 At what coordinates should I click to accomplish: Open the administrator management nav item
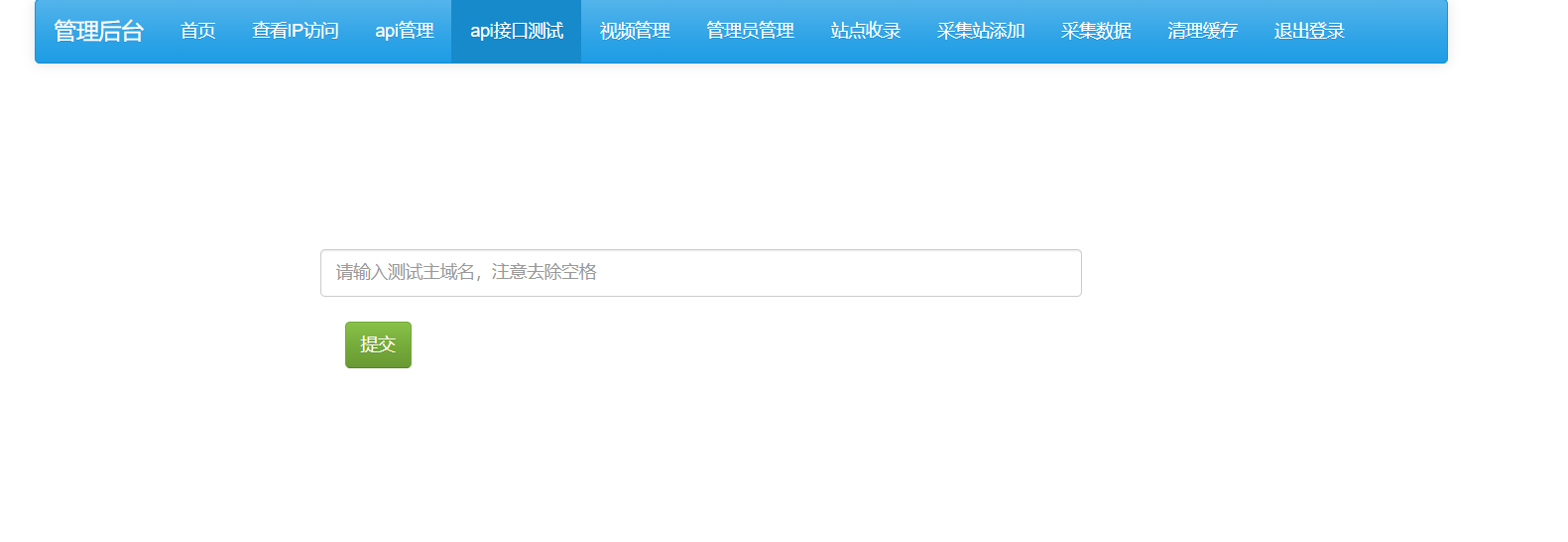click(750, 32)
